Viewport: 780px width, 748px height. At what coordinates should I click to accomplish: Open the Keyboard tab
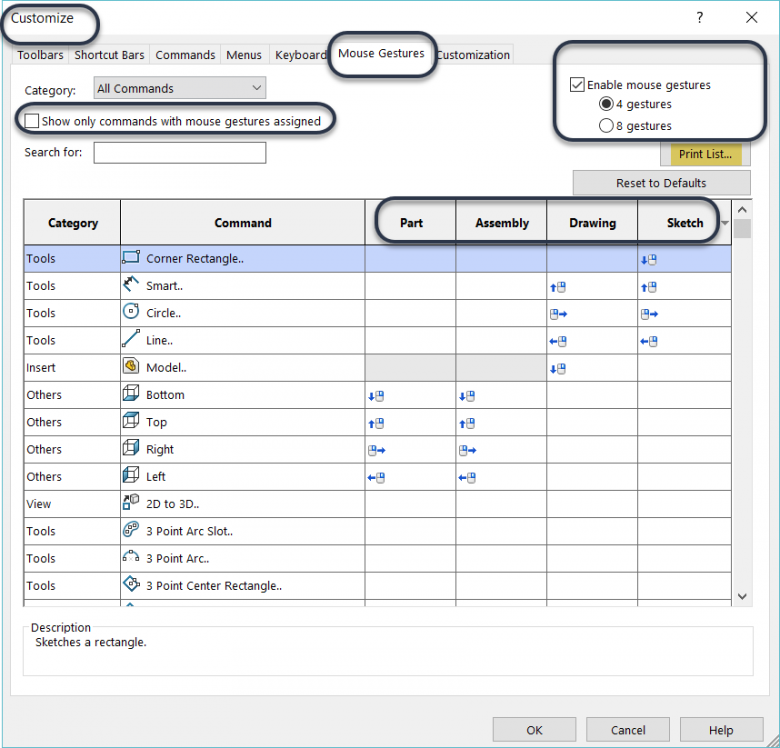tap(300, 55)
